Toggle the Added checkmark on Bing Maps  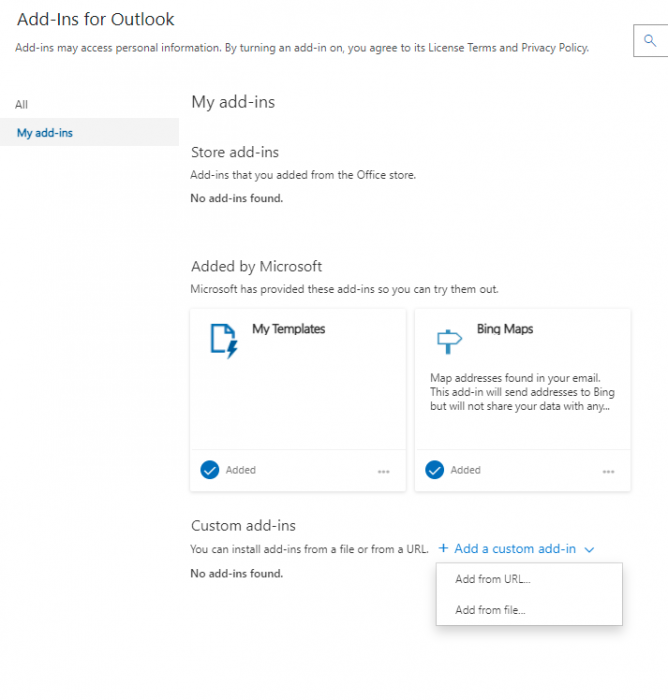point(434,470)
